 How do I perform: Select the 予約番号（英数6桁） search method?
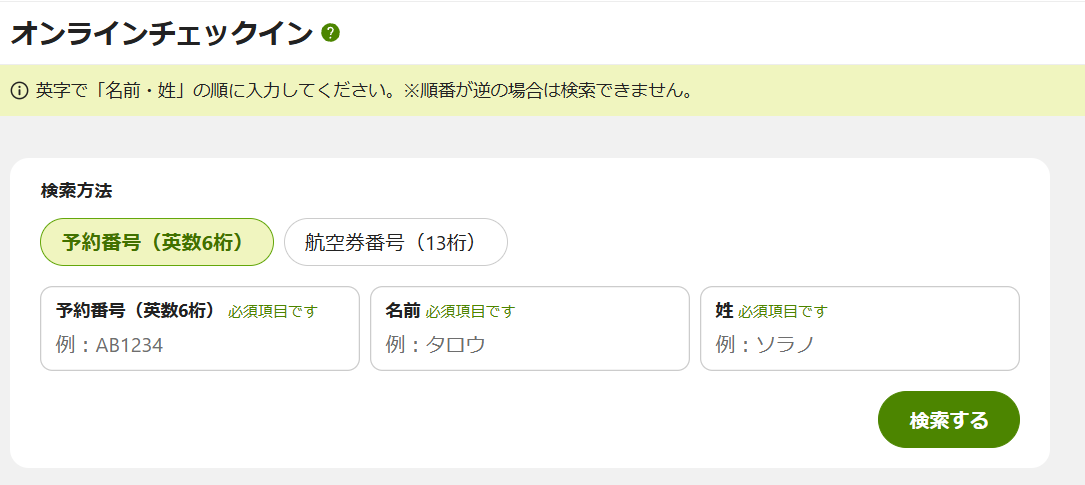[157, 242]
